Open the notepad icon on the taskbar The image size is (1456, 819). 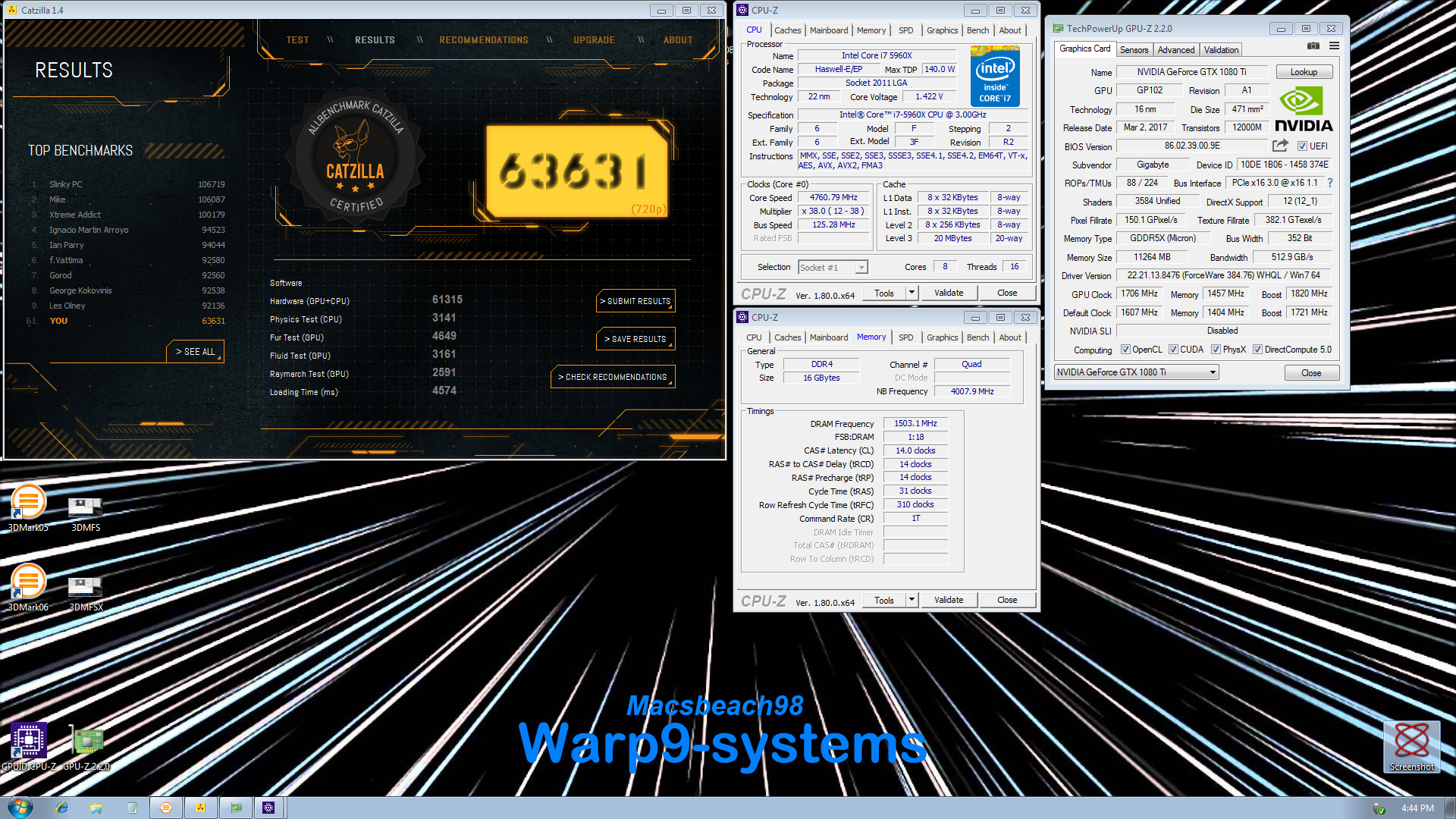[131, 808]
